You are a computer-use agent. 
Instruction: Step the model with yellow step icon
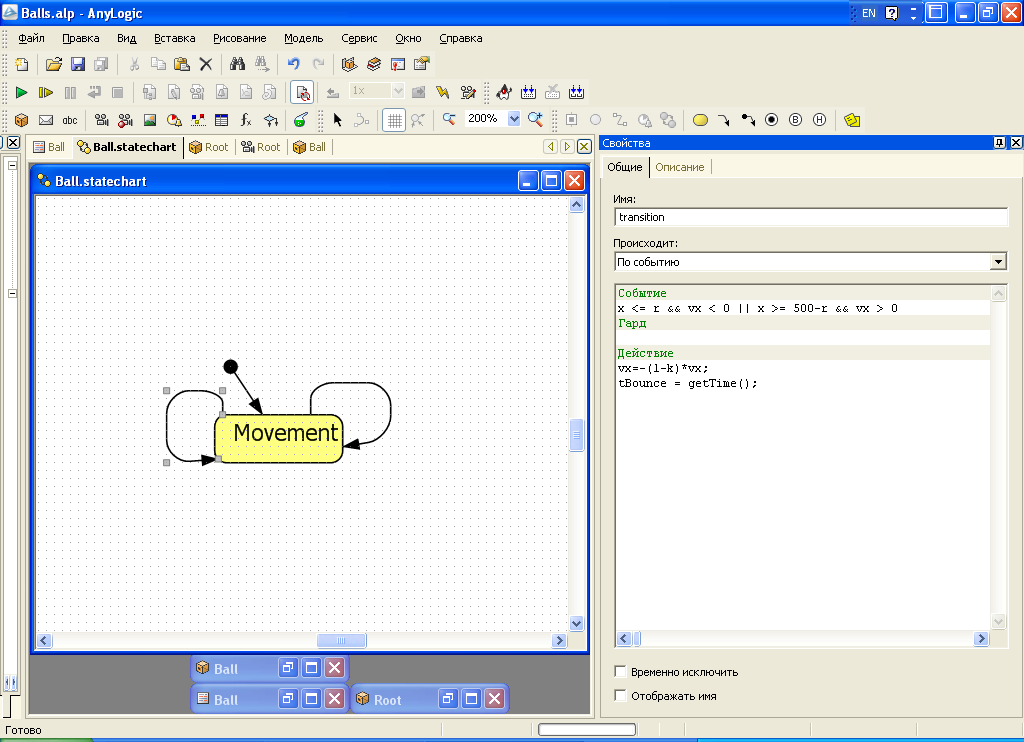tap(46, 93)
